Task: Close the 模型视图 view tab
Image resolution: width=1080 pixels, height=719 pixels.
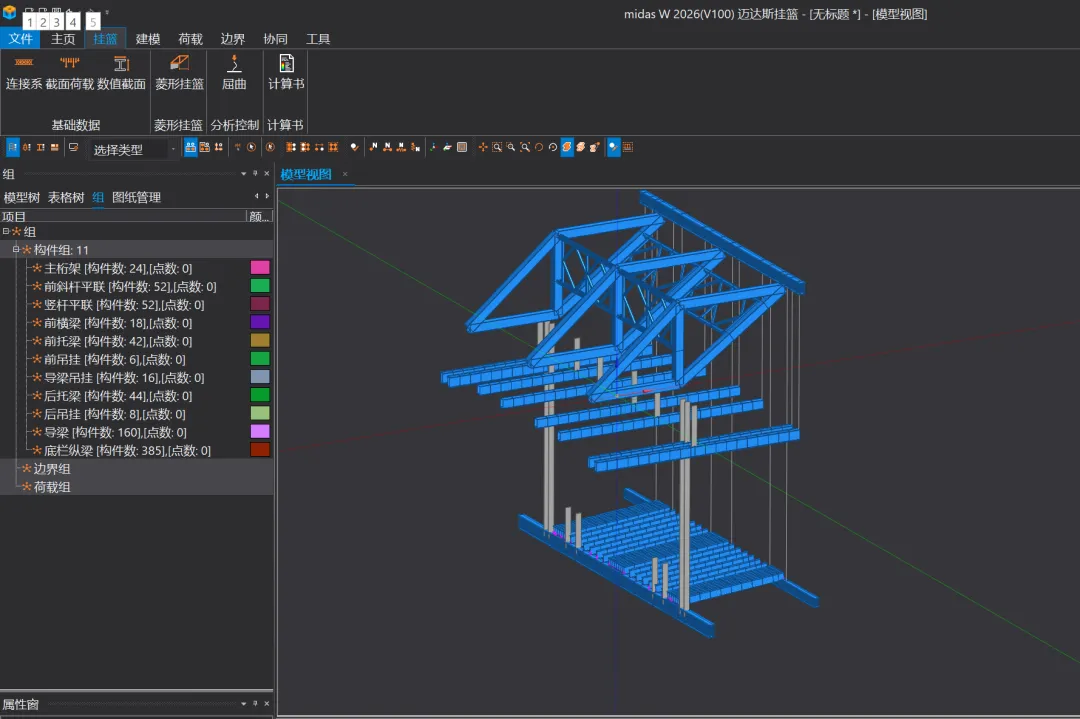Action: [345, 174]
